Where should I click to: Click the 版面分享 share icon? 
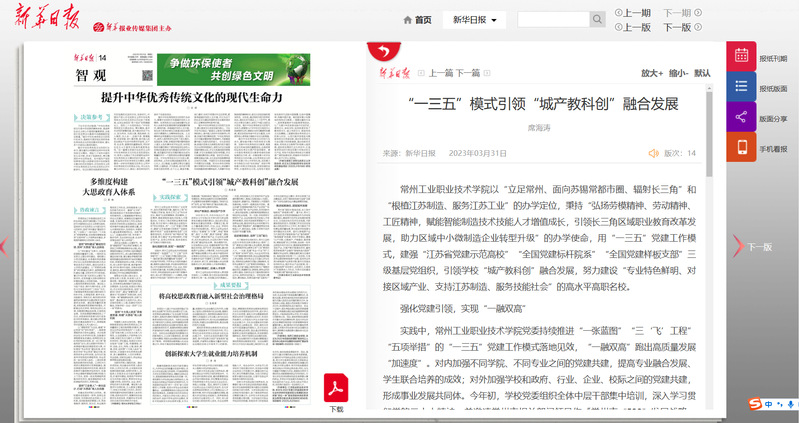tap(741, 118)
